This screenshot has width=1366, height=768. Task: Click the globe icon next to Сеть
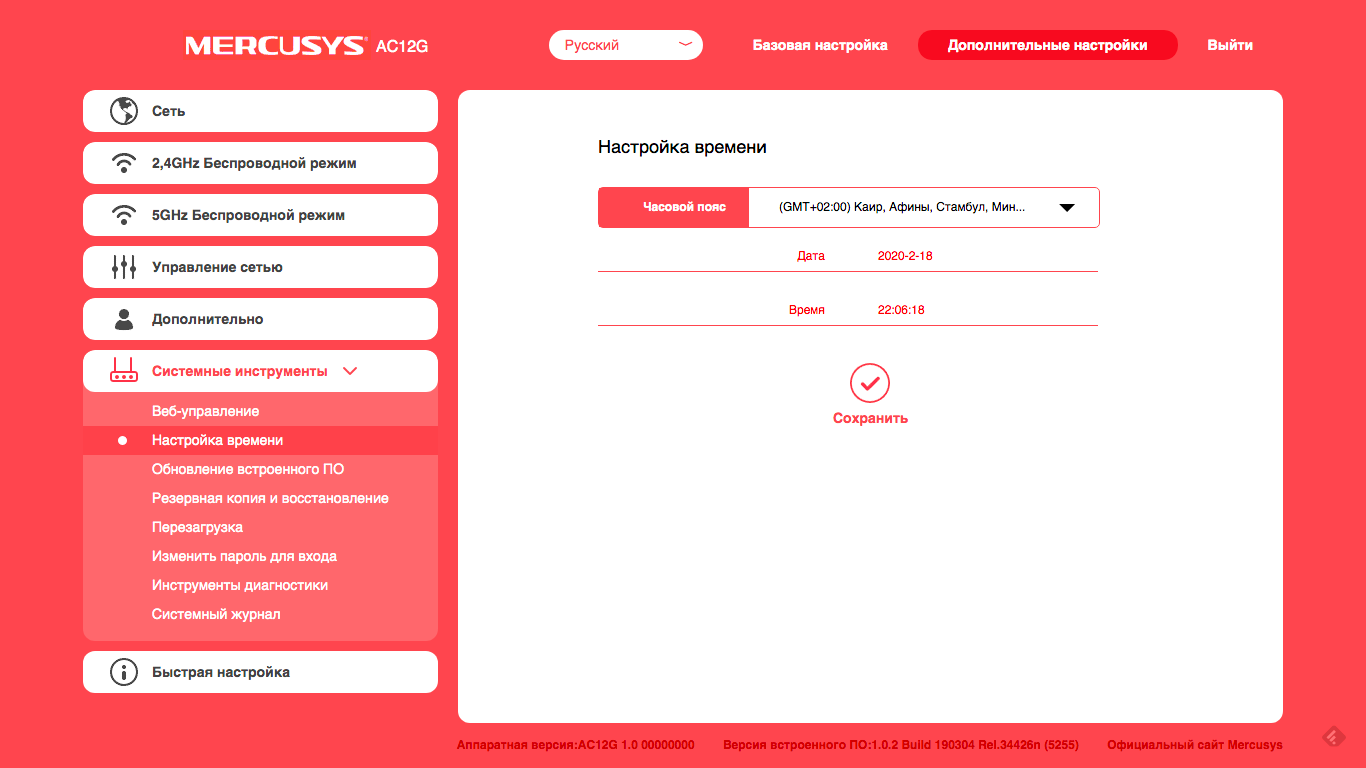124,111
